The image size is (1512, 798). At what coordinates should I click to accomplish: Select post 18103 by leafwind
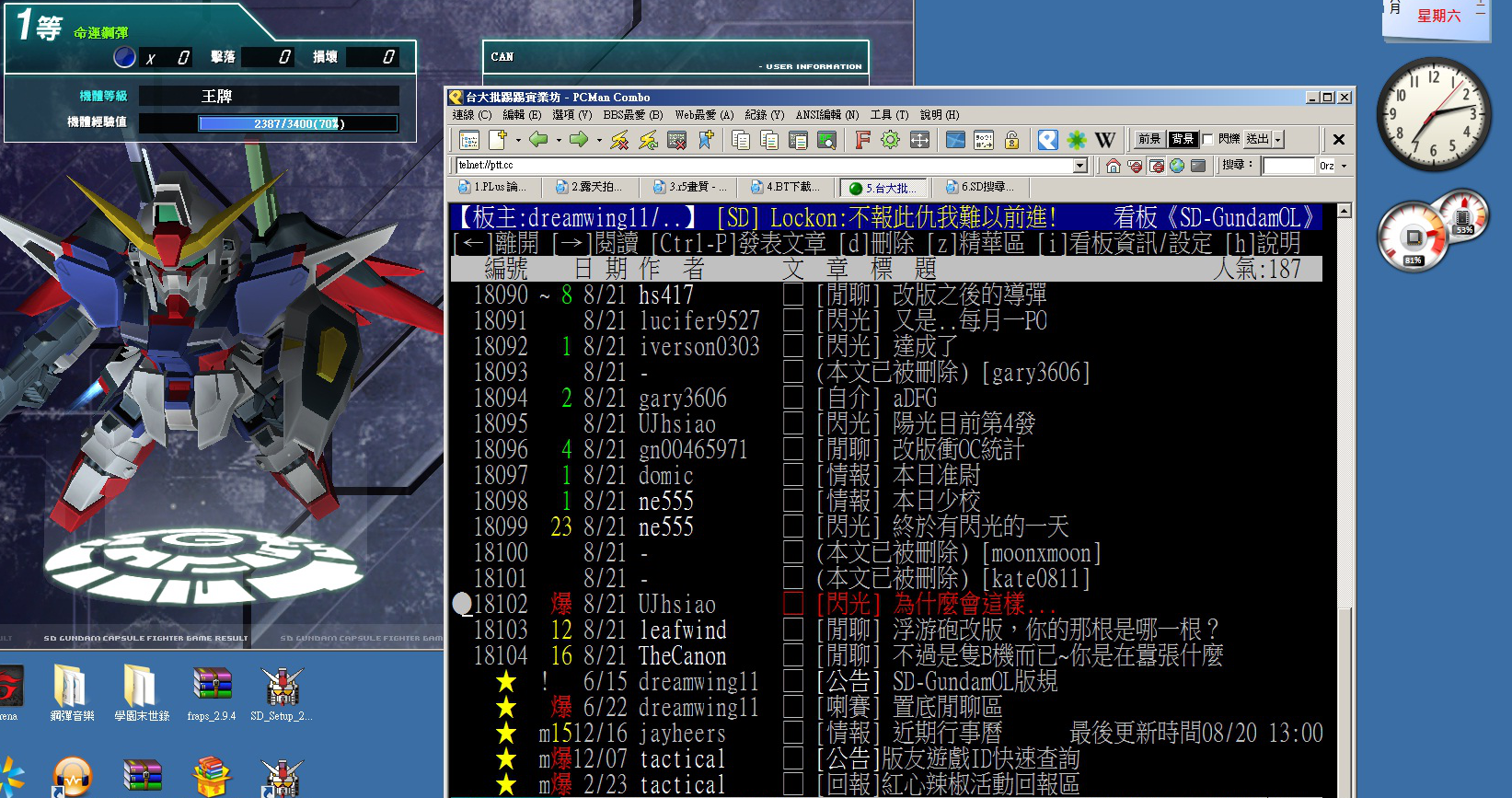(x=887, y=630)
